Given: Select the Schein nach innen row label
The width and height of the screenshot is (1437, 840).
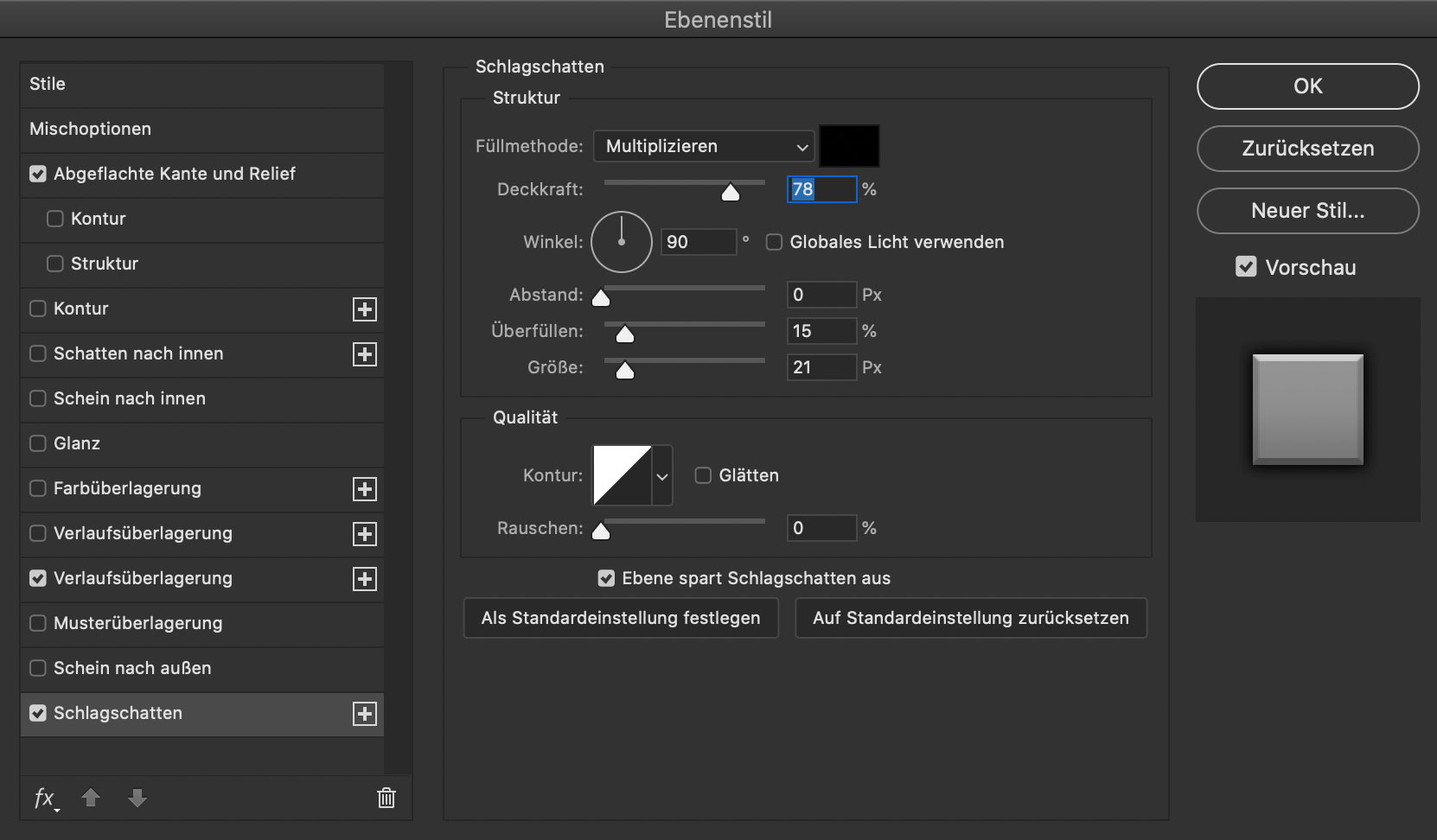Looking at the screenshot, I should 130,398.
